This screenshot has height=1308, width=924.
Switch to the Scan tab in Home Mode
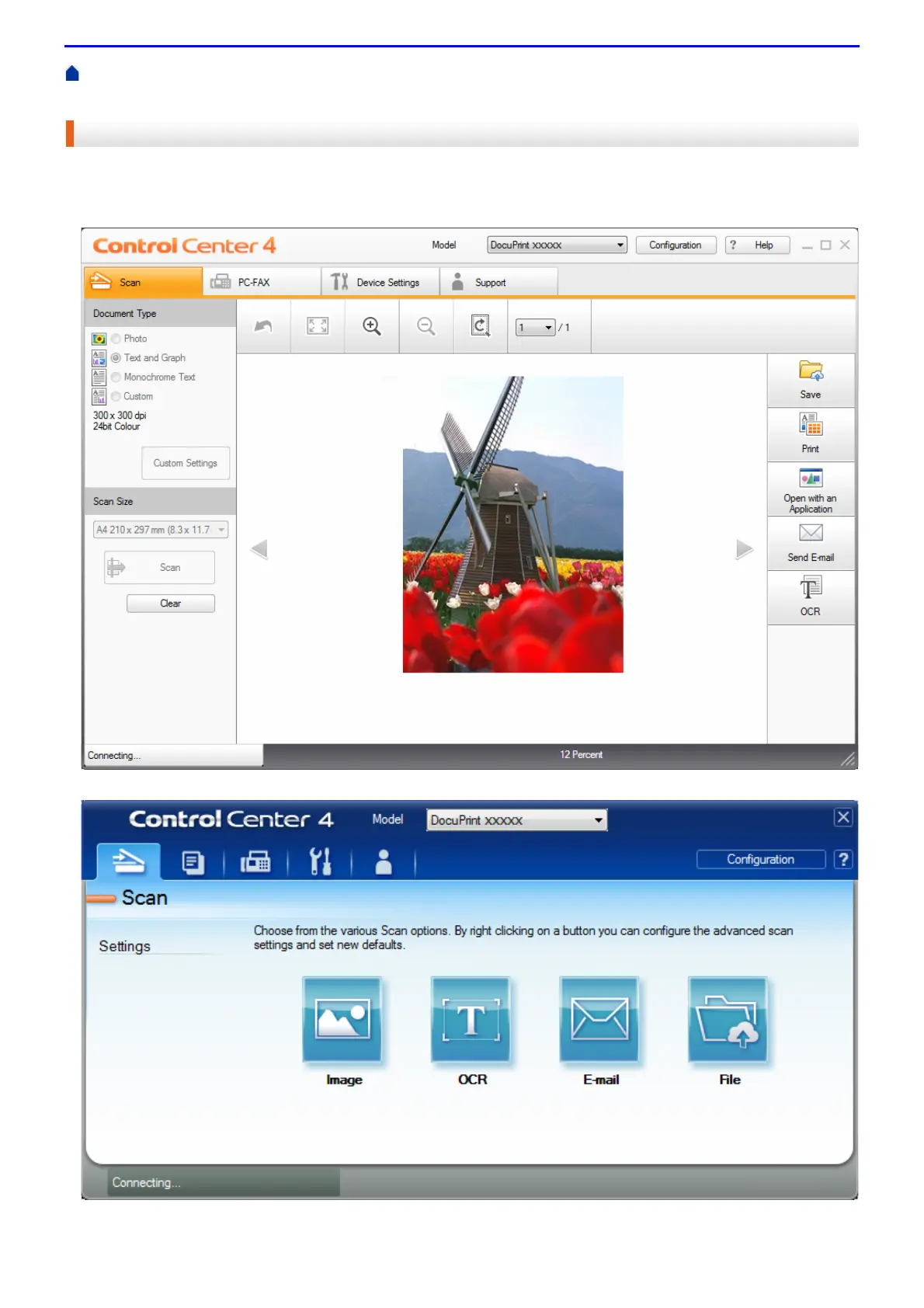pyautogui.click(x=143, y=282)
